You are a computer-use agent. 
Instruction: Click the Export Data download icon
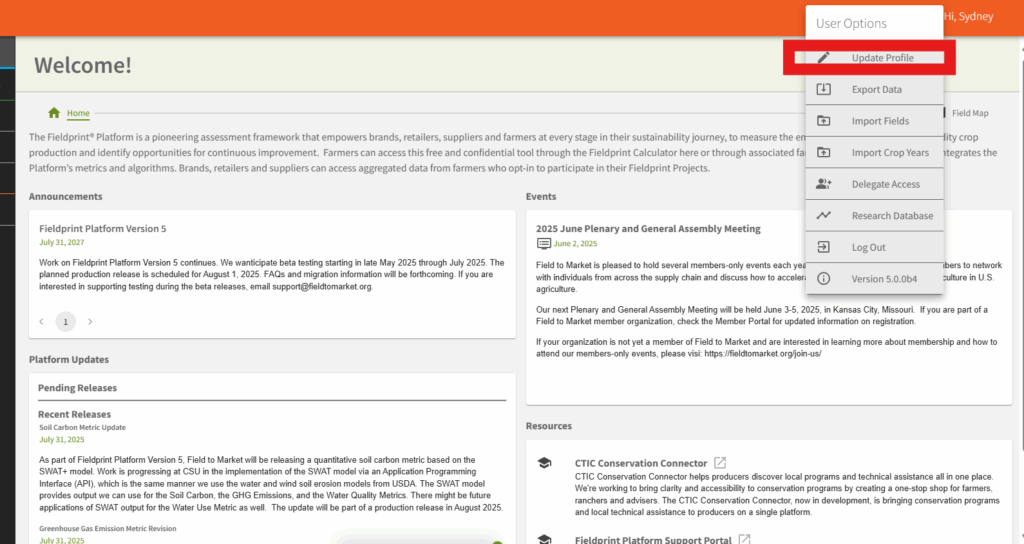pyautogui.click(x=824, y=89)
